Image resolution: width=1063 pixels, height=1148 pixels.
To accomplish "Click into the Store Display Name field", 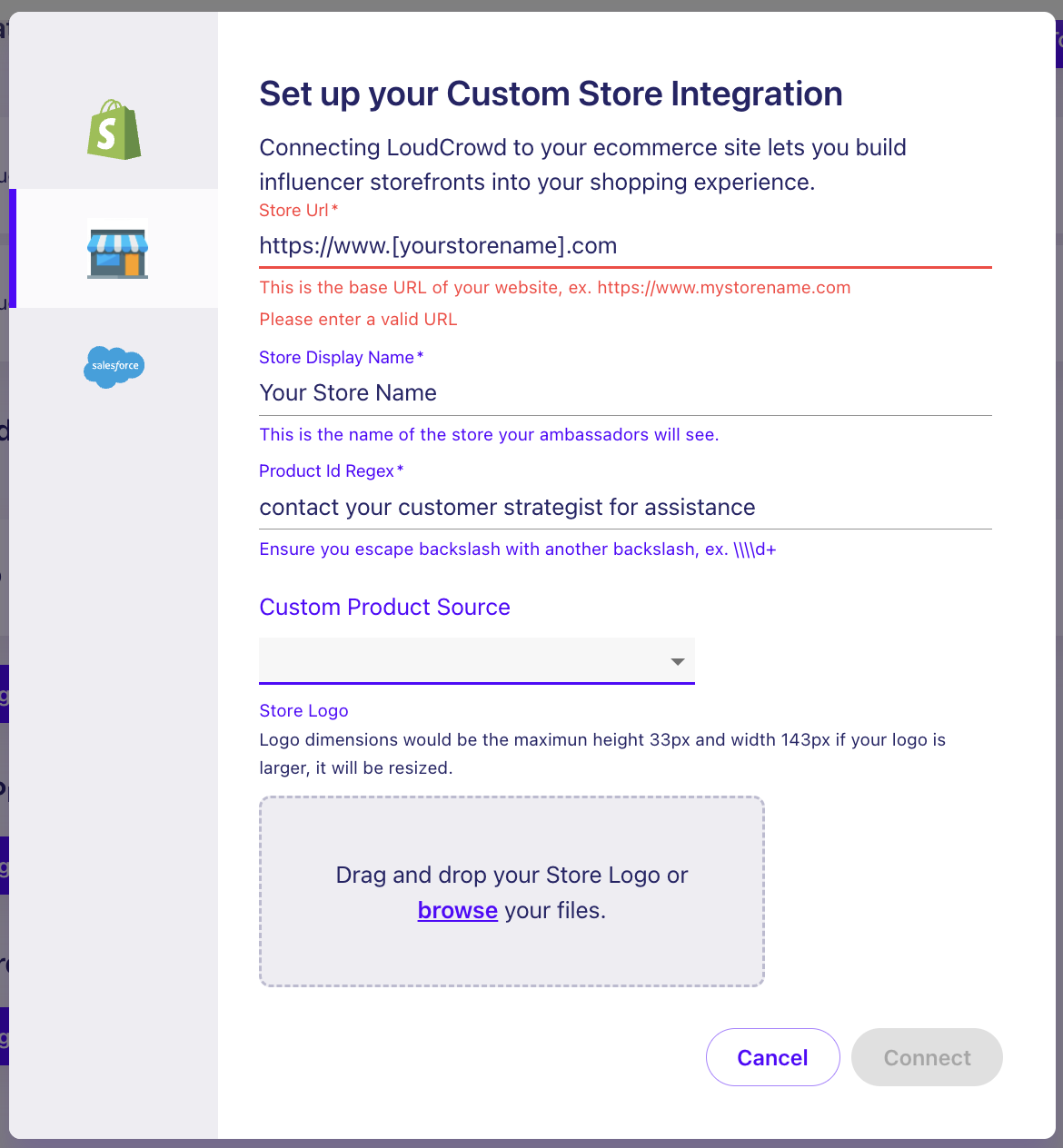I will click(625, 393).
